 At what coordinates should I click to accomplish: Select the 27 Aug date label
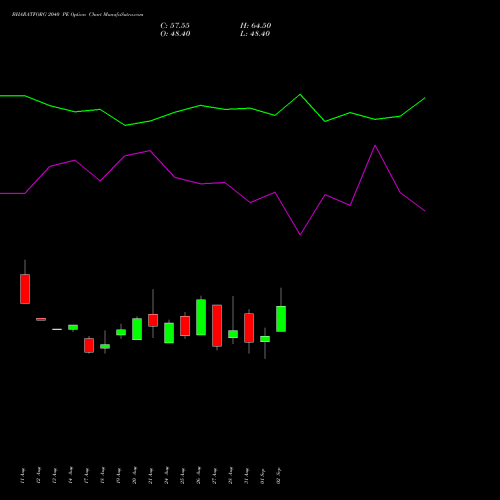(214, 476)
